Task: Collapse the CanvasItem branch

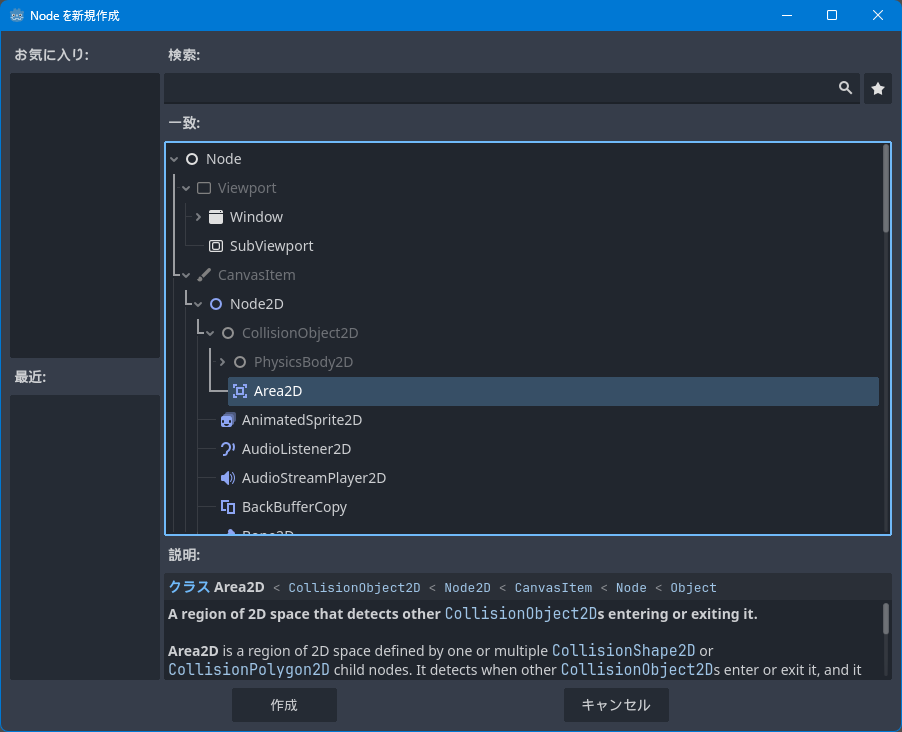Action: pos(186,275)
